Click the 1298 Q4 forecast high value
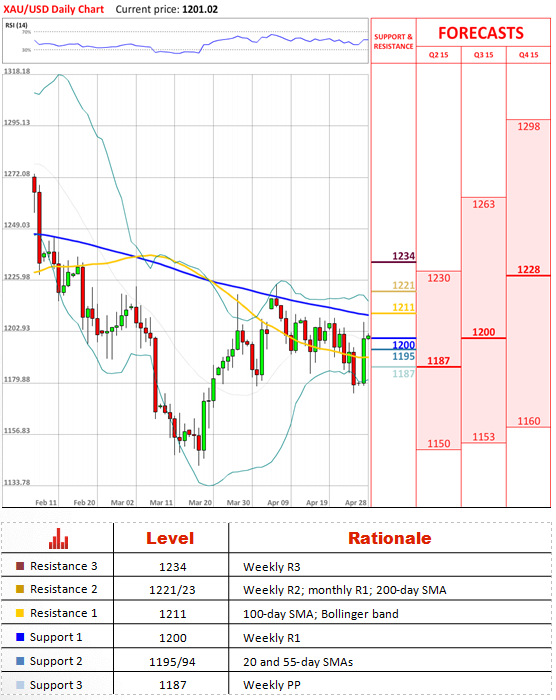The width and height of the screenshot is (556, 700). point(529,127)
